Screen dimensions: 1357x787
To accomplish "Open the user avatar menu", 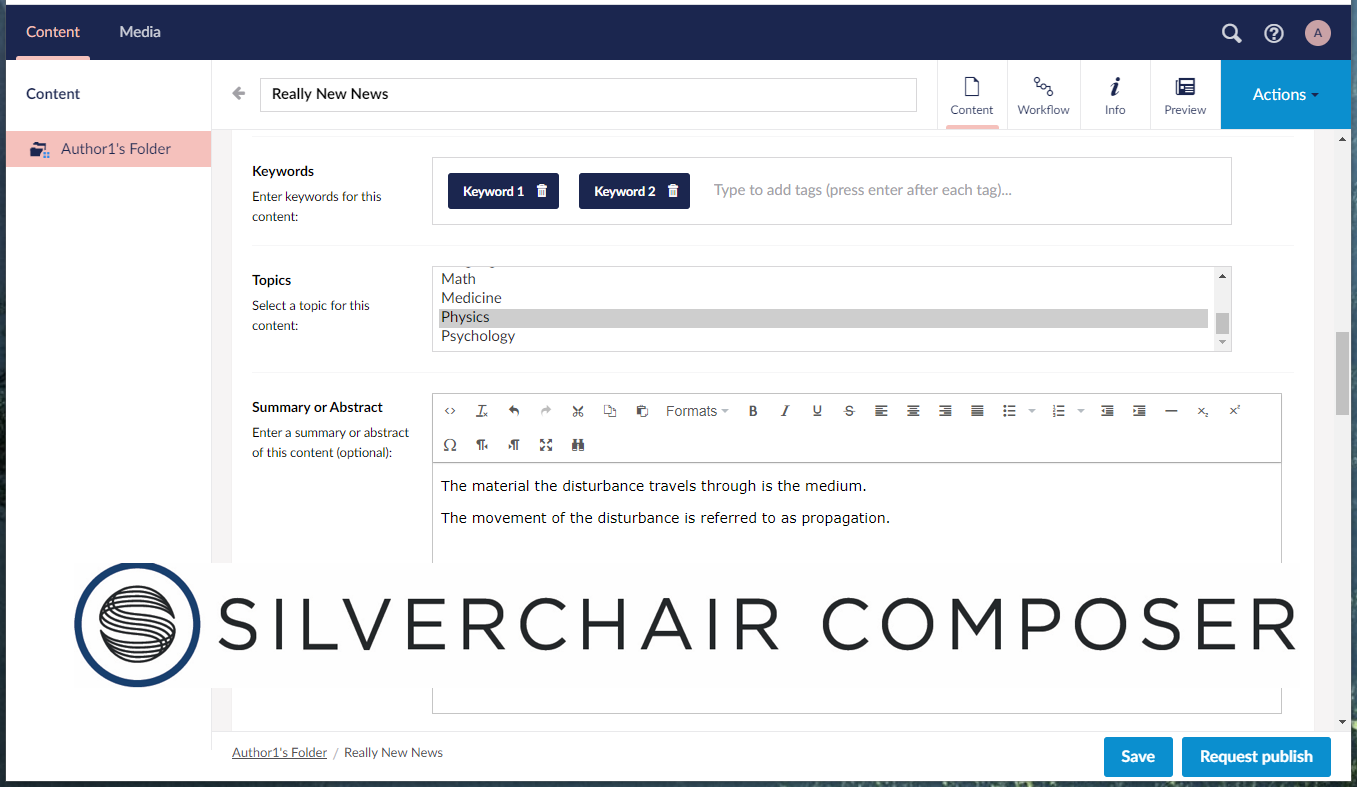I will pyautogui.click(x=1318, y=33).
